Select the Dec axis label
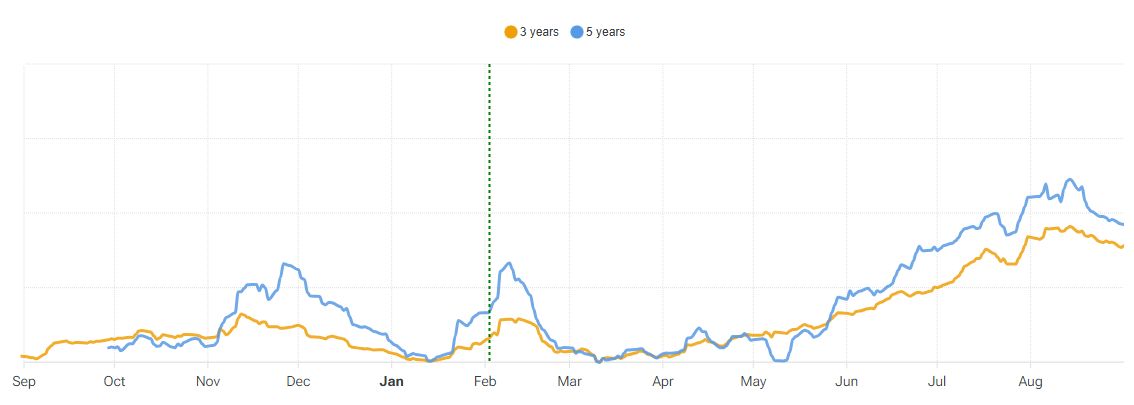The image size is (1134, 405). pyautogui.click(x=298, y=381)
